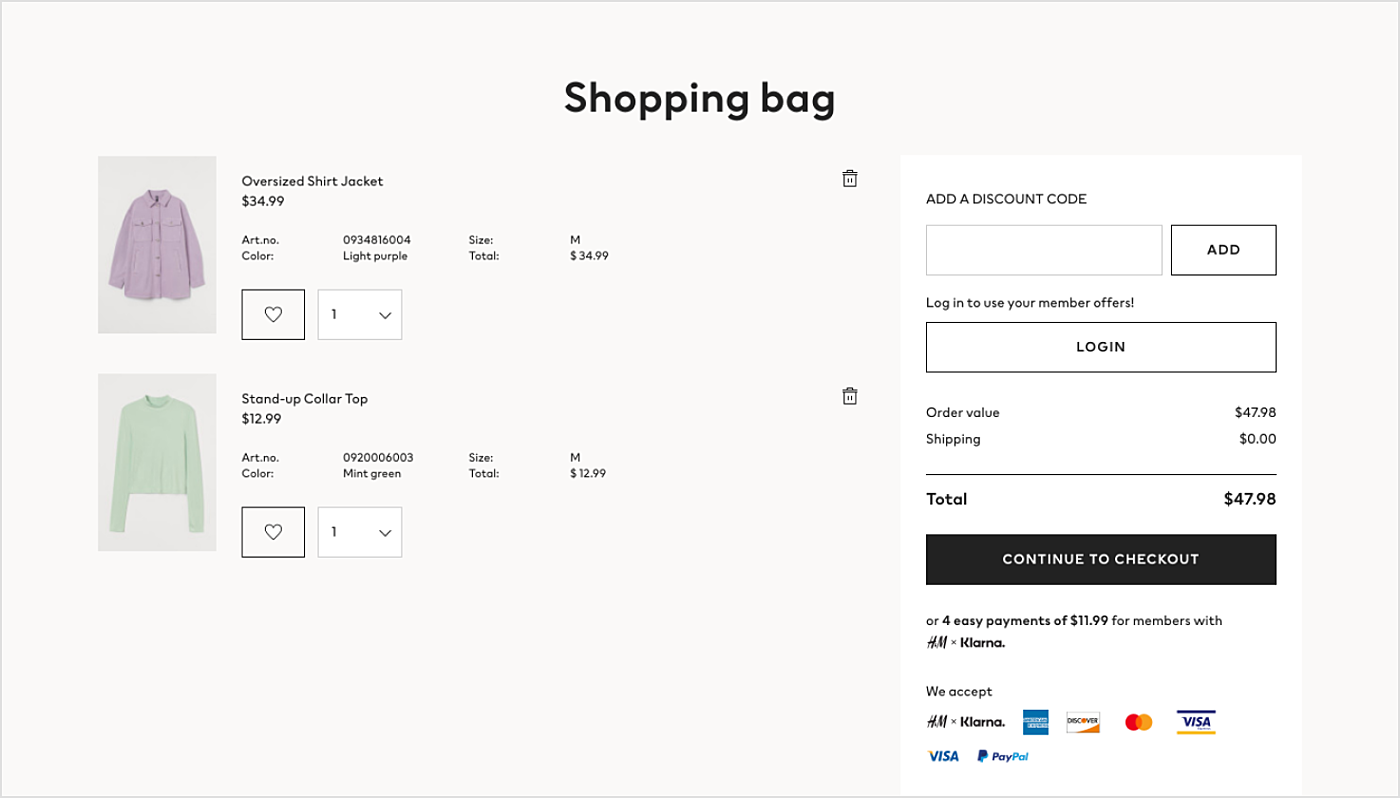Click the Order value amount $47.98
The width and height of the screenshot is (1400, 798).
(x=1256, y=412)
